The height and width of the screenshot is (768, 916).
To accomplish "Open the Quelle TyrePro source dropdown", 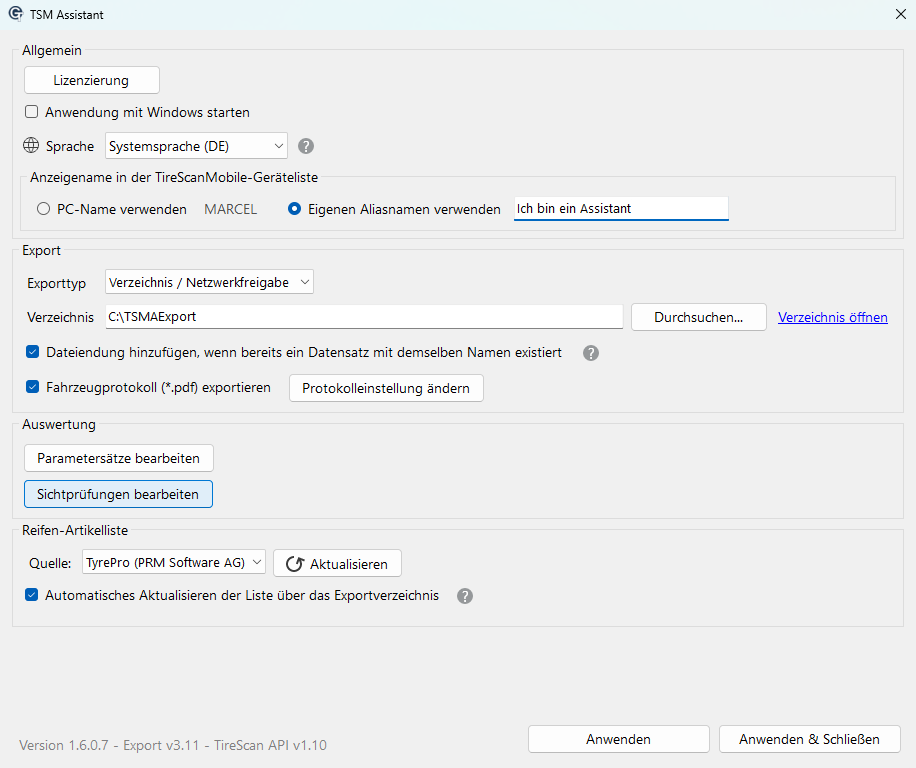I will (x=173, y=563).
